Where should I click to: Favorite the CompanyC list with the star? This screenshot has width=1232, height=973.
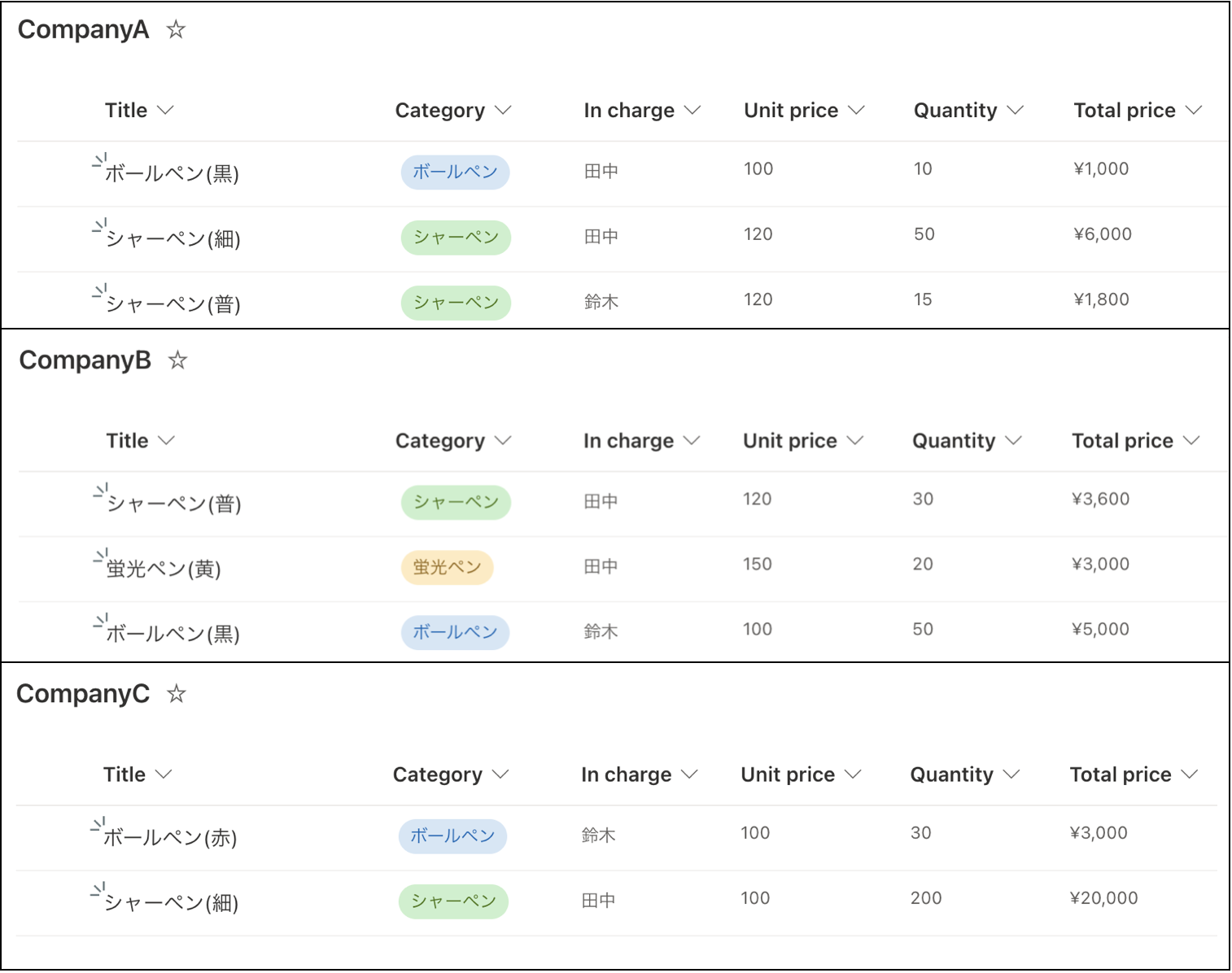pyautogui.click(x=176, y=694)
